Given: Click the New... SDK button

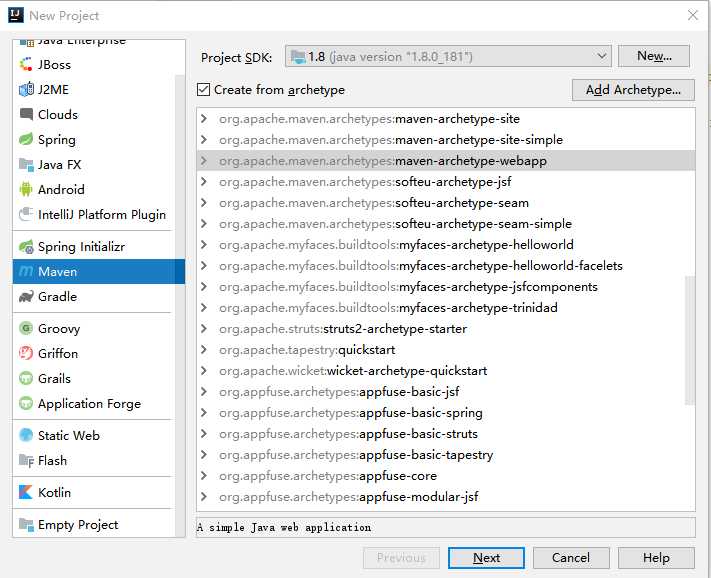Looking at the screenshot, I should 654,56.
